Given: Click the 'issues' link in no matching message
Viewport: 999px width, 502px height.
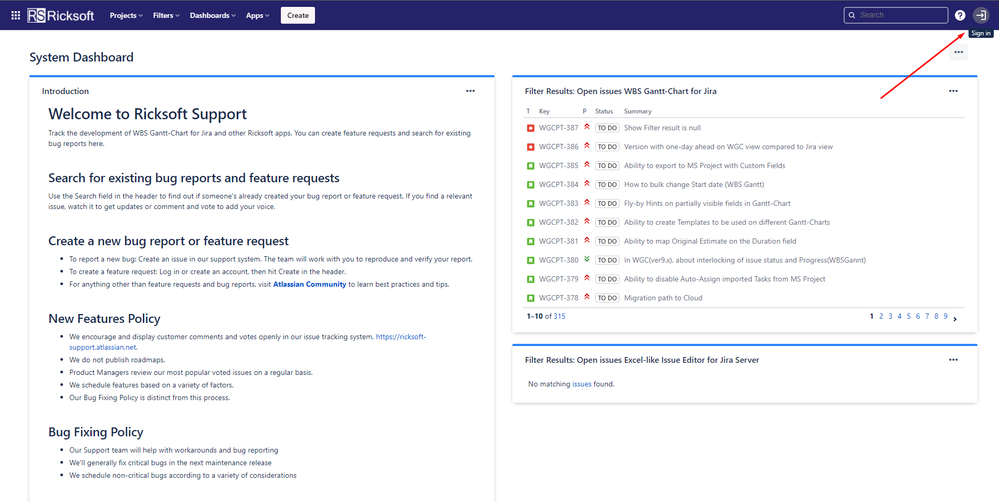Looking at the screenshot, I should click(x=582, y=384).
